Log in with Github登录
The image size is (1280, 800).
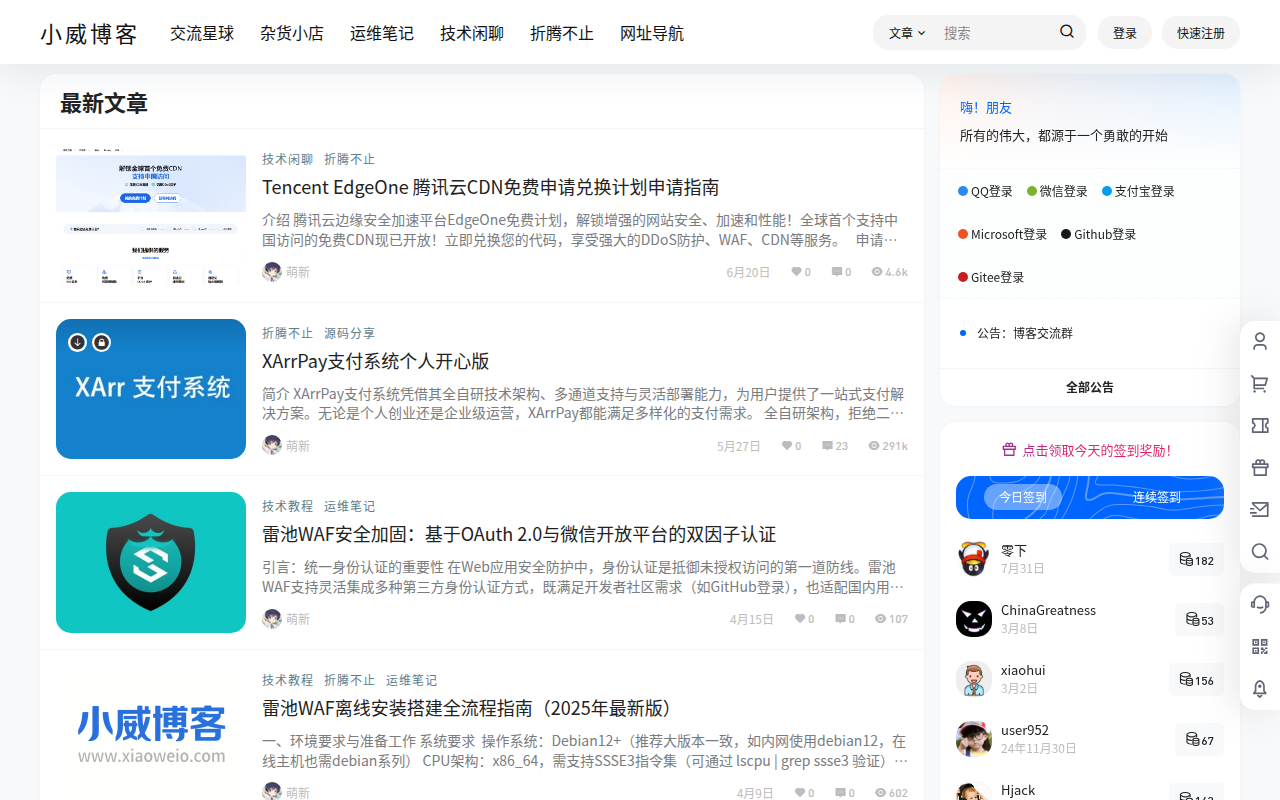click(1098, 234)
